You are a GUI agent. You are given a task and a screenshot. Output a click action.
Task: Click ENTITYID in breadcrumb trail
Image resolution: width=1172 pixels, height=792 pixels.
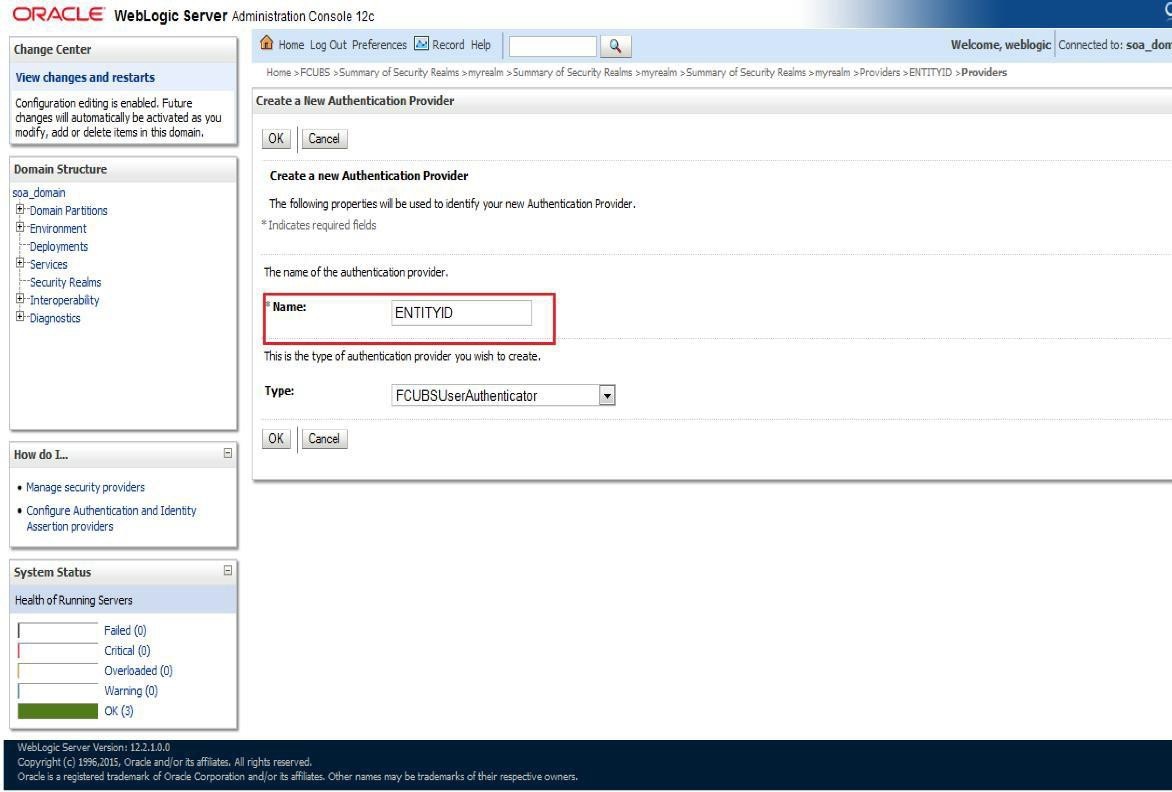930,72
